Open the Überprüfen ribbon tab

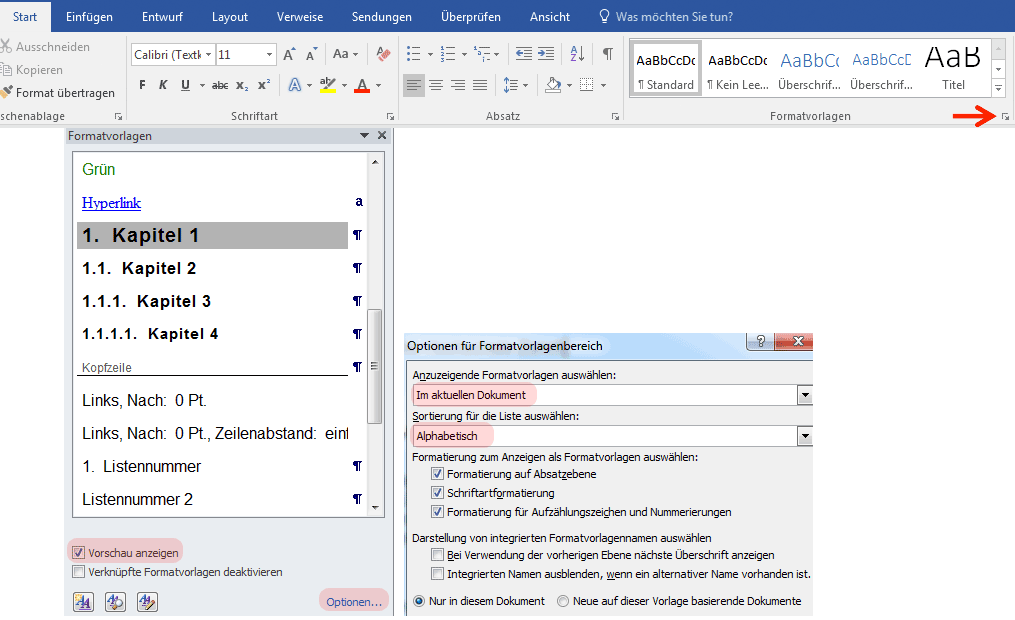[x=471, y=17]
